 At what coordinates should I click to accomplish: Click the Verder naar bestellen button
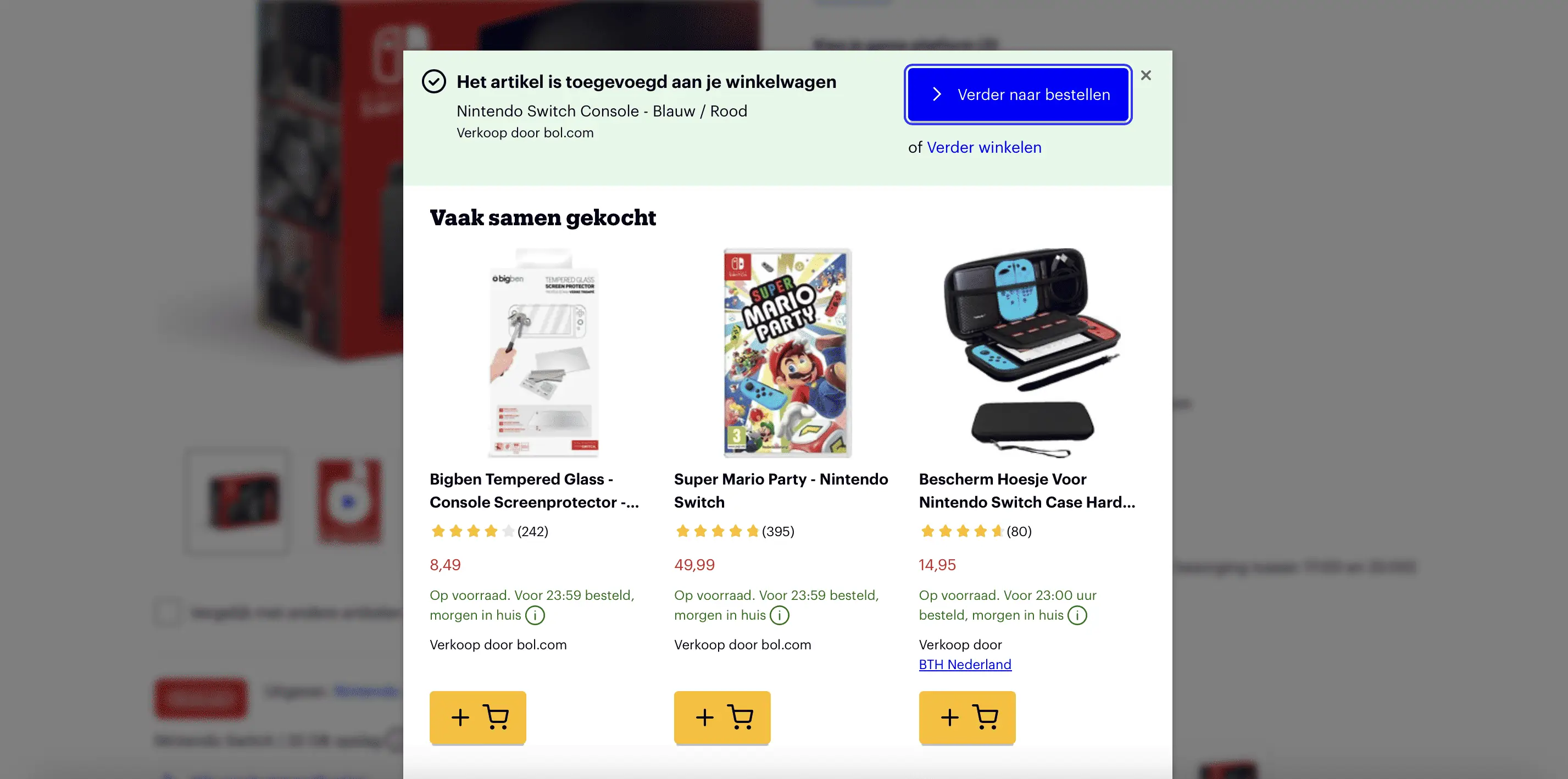tap(1017, 94)
